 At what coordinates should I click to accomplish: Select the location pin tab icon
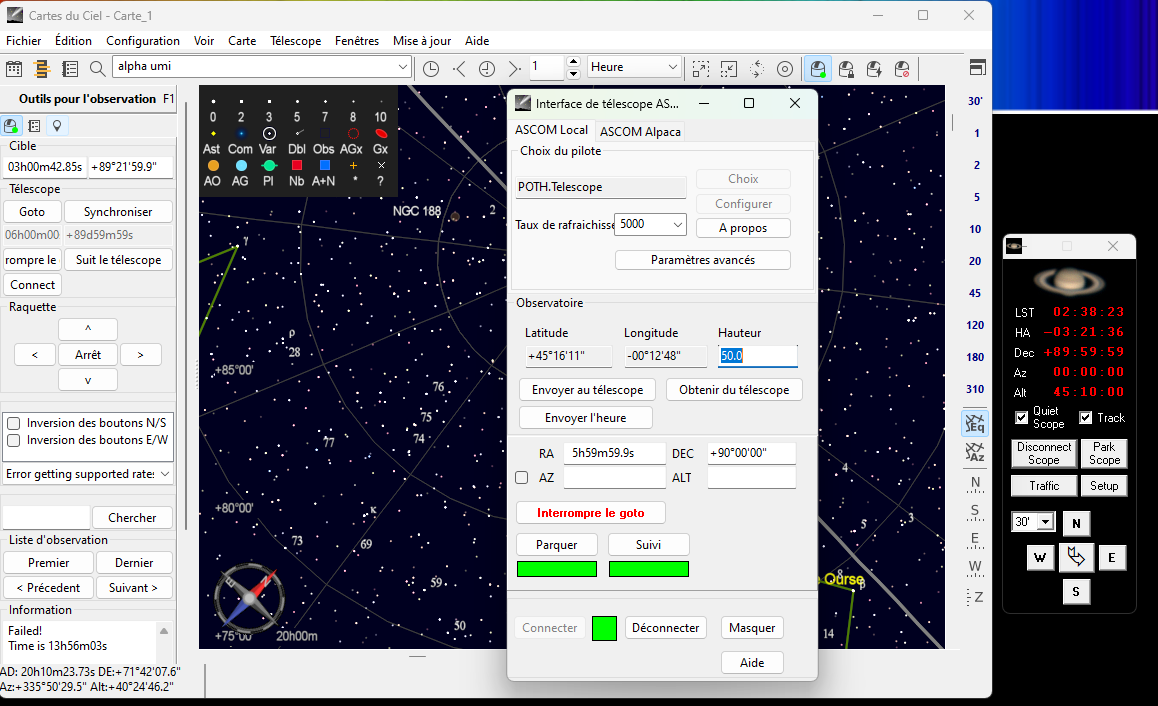pyautogui.click(x=57, y=126)
